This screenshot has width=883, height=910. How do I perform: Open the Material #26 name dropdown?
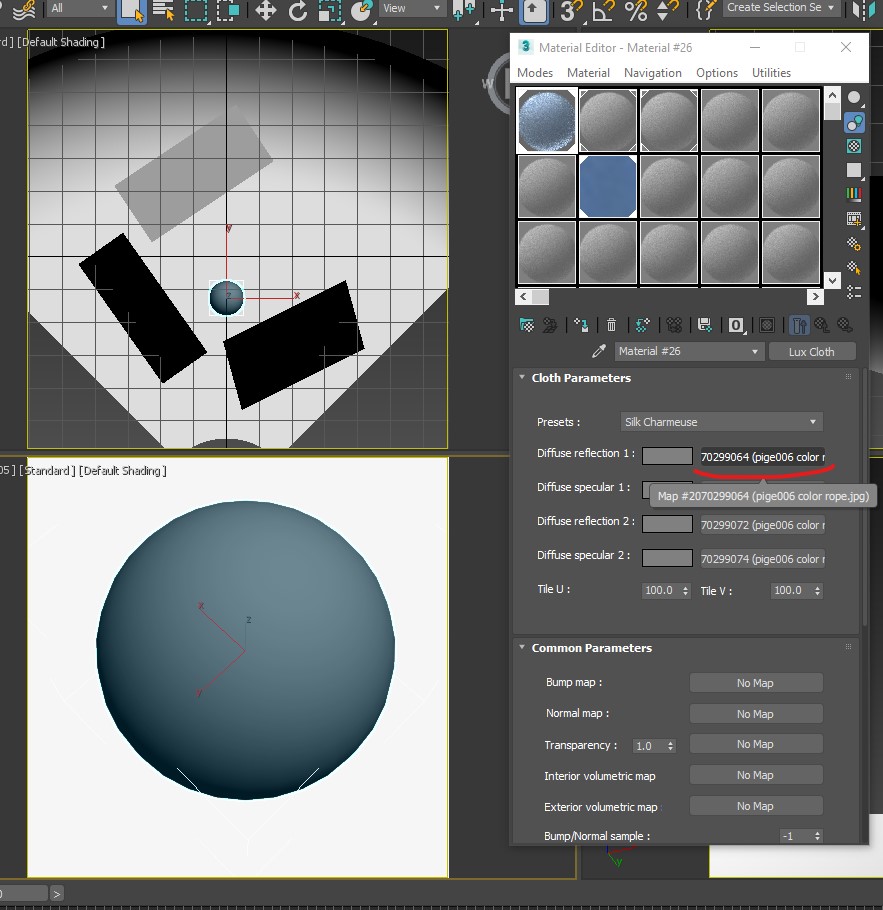click(688, 352)
